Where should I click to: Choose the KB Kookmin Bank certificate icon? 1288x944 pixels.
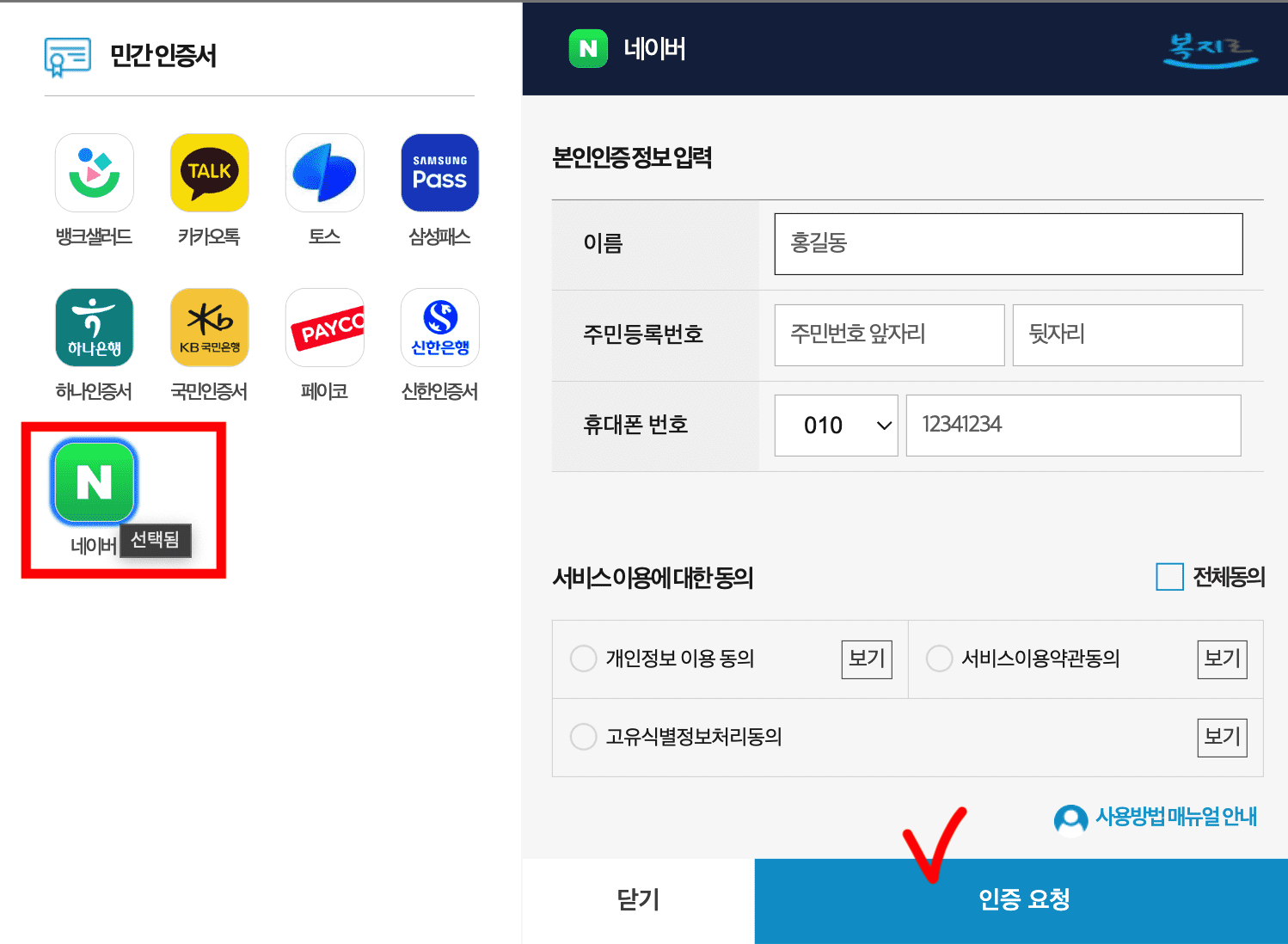210,328
